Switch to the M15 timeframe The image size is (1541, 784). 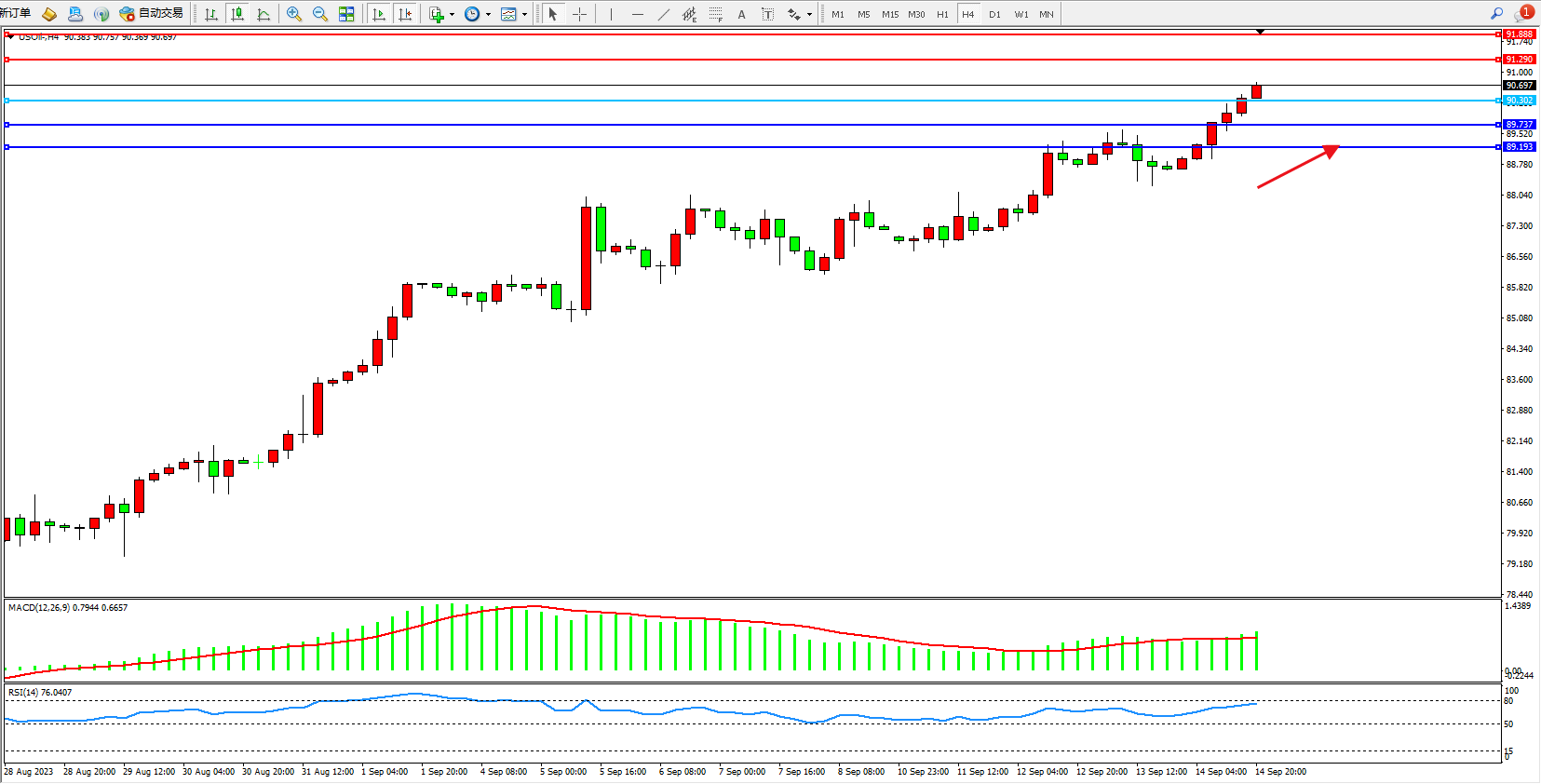890,14
